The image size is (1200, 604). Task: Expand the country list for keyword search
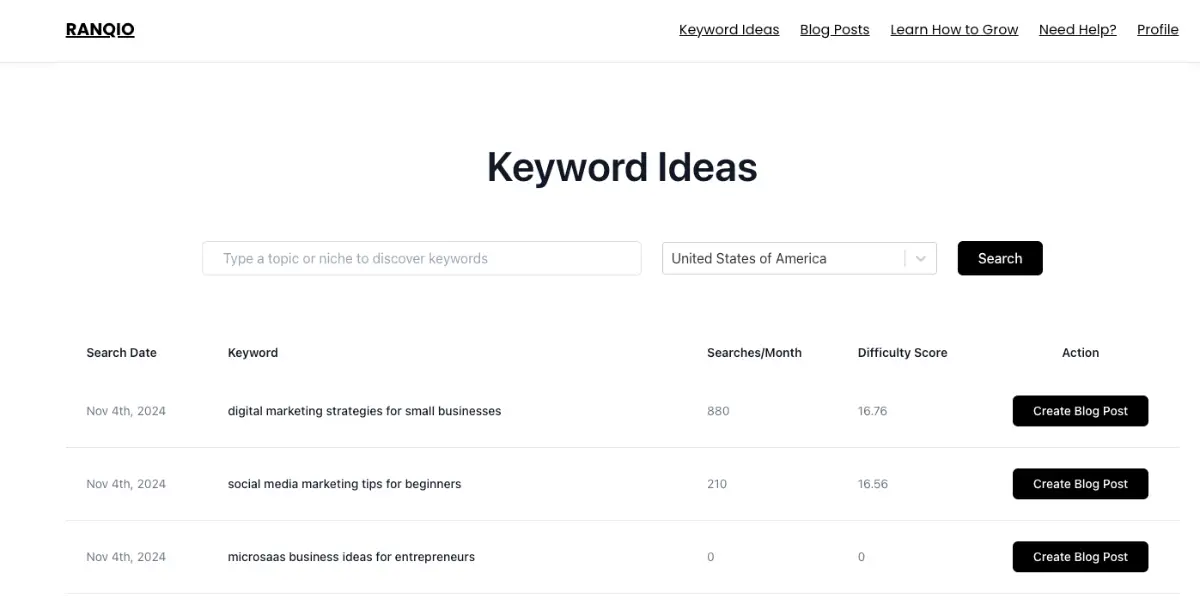click(919, 258)
